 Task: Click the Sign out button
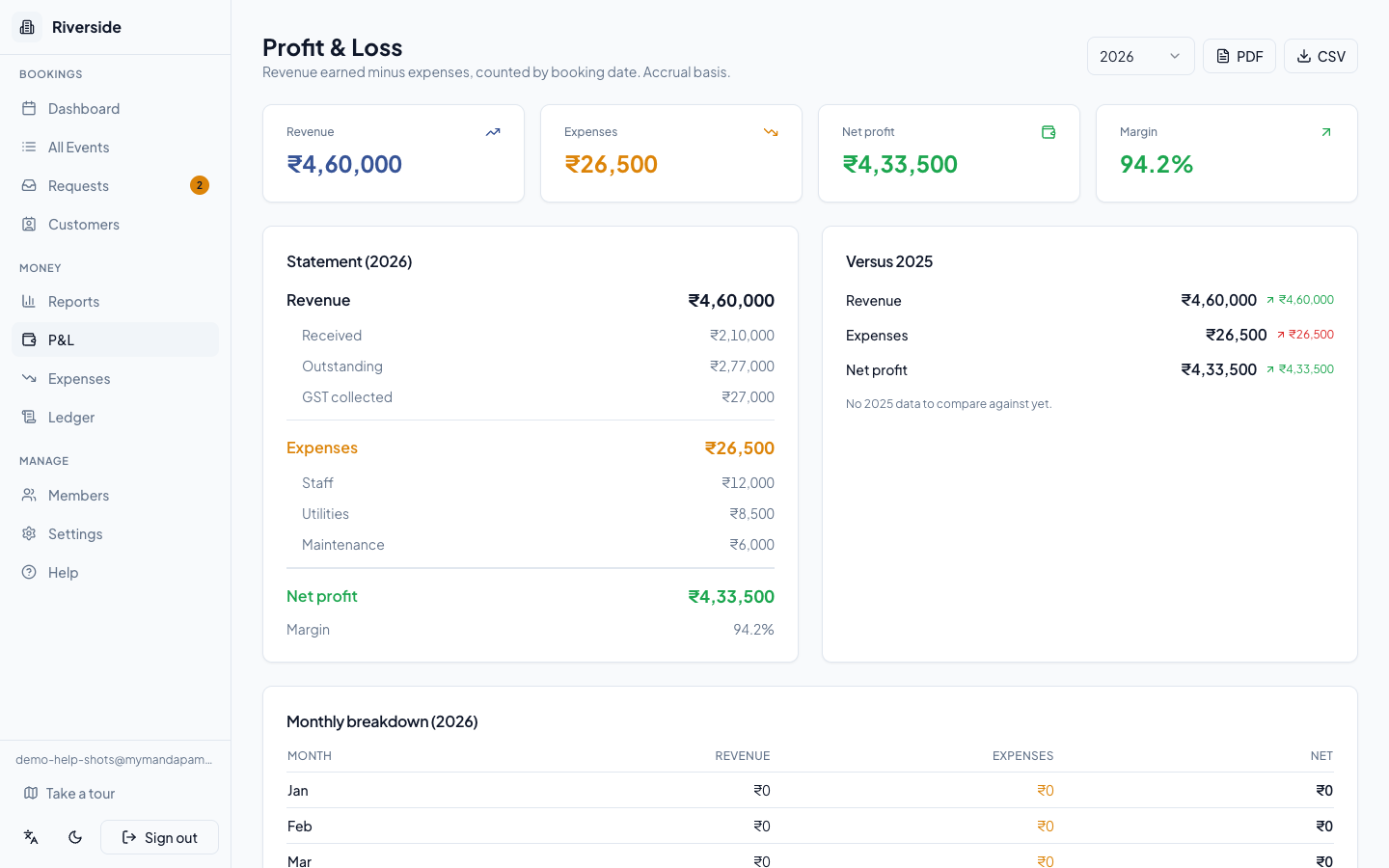pyautogui.click(x=159, y=837)
